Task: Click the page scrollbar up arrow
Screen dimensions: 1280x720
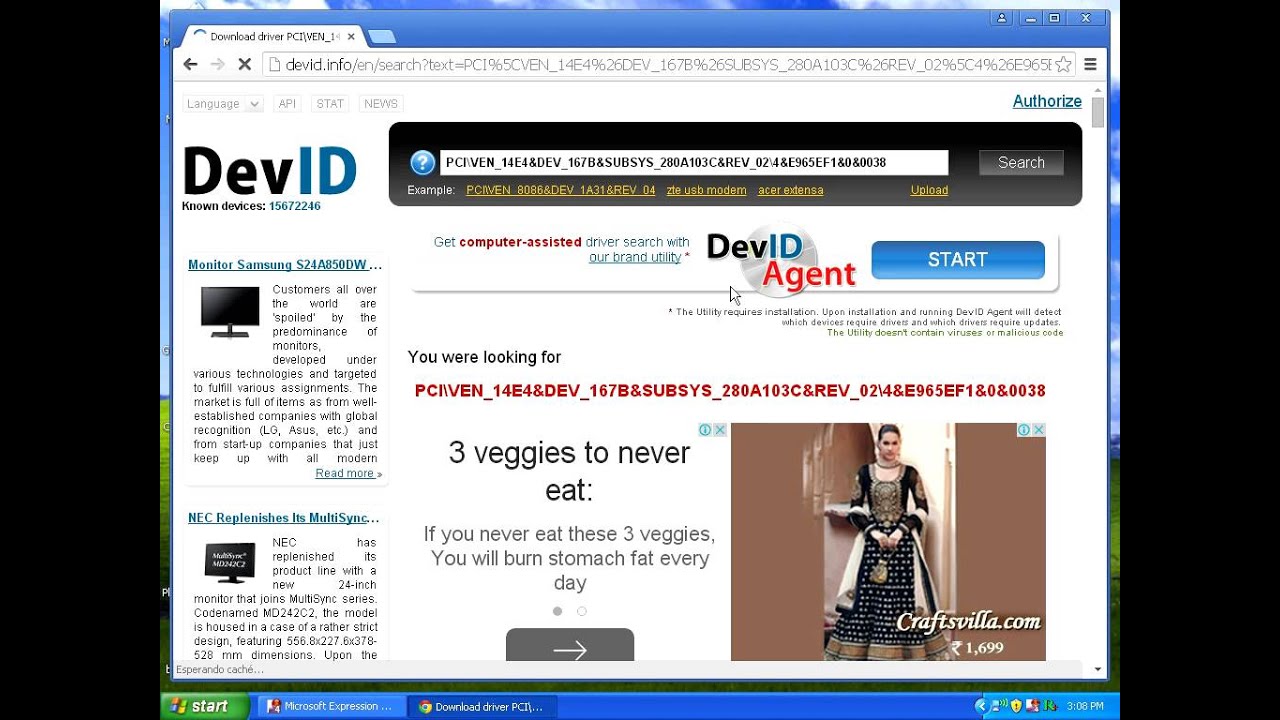Action: tap(1098, 89)
